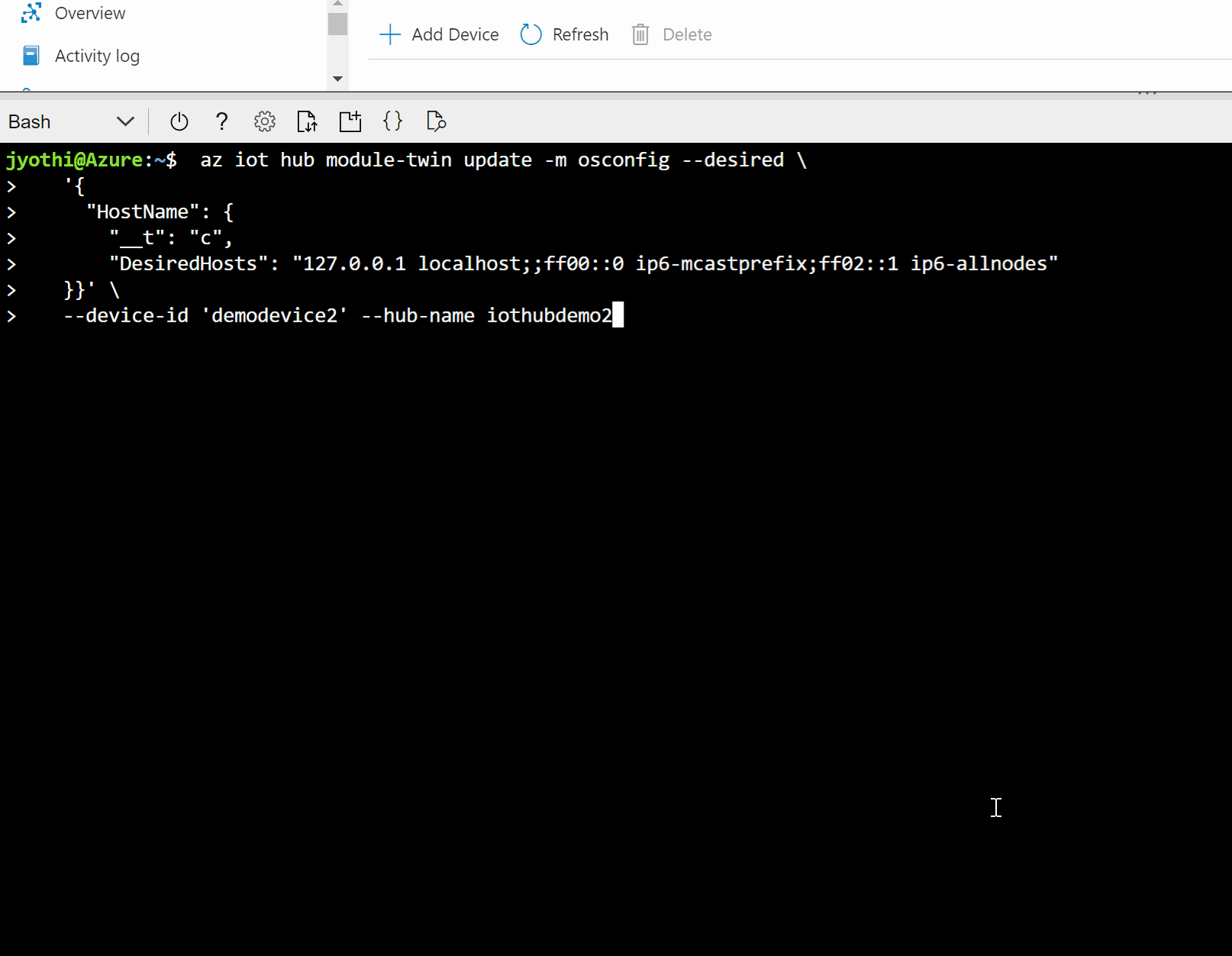Click the sidebar scrollbar up arrow
The height and width of the screenshot is (956, 1232).
click(337, 5)
